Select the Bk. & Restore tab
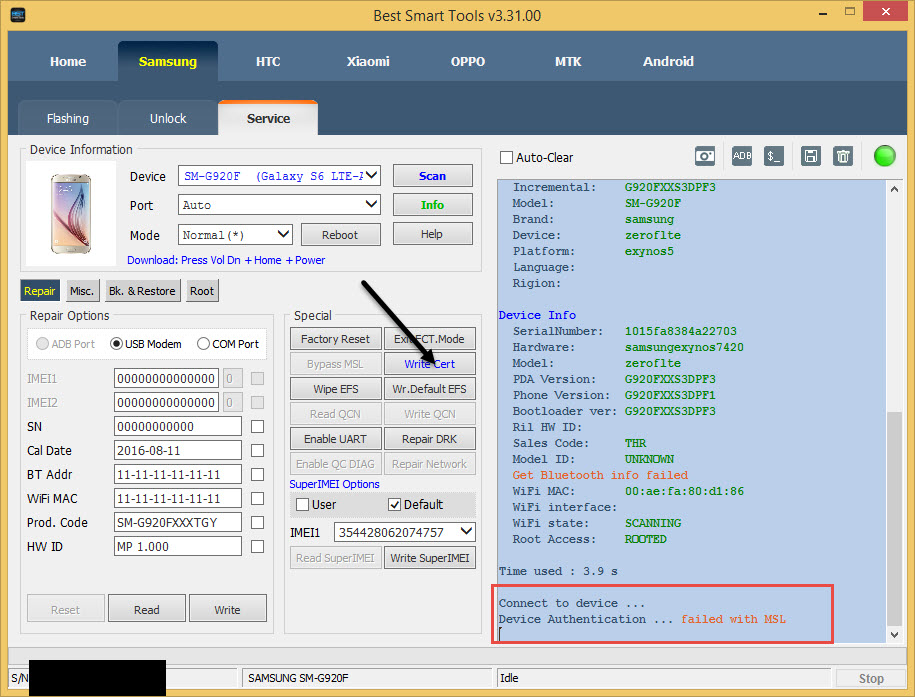This screenshot has width=915, height=697. (x=142, y=291)
